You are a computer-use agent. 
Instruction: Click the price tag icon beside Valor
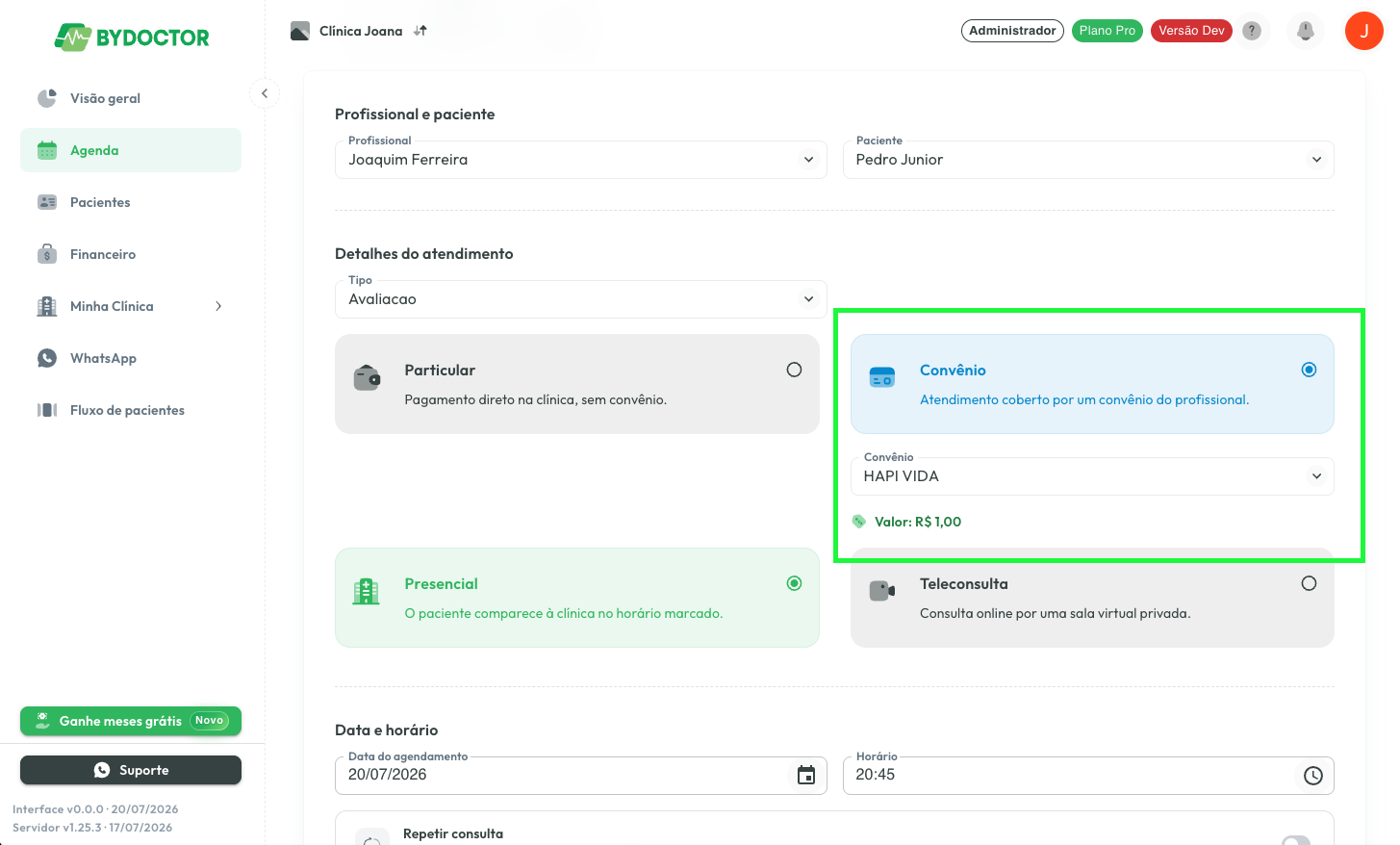pyautogui.click(x=859, y=522)
